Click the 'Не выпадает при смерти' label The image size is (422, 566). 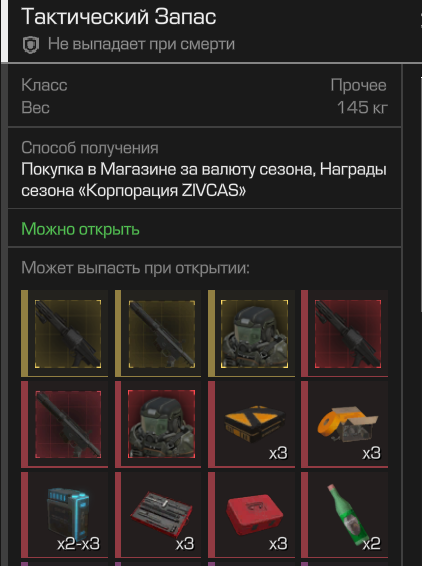click(141, 44)
